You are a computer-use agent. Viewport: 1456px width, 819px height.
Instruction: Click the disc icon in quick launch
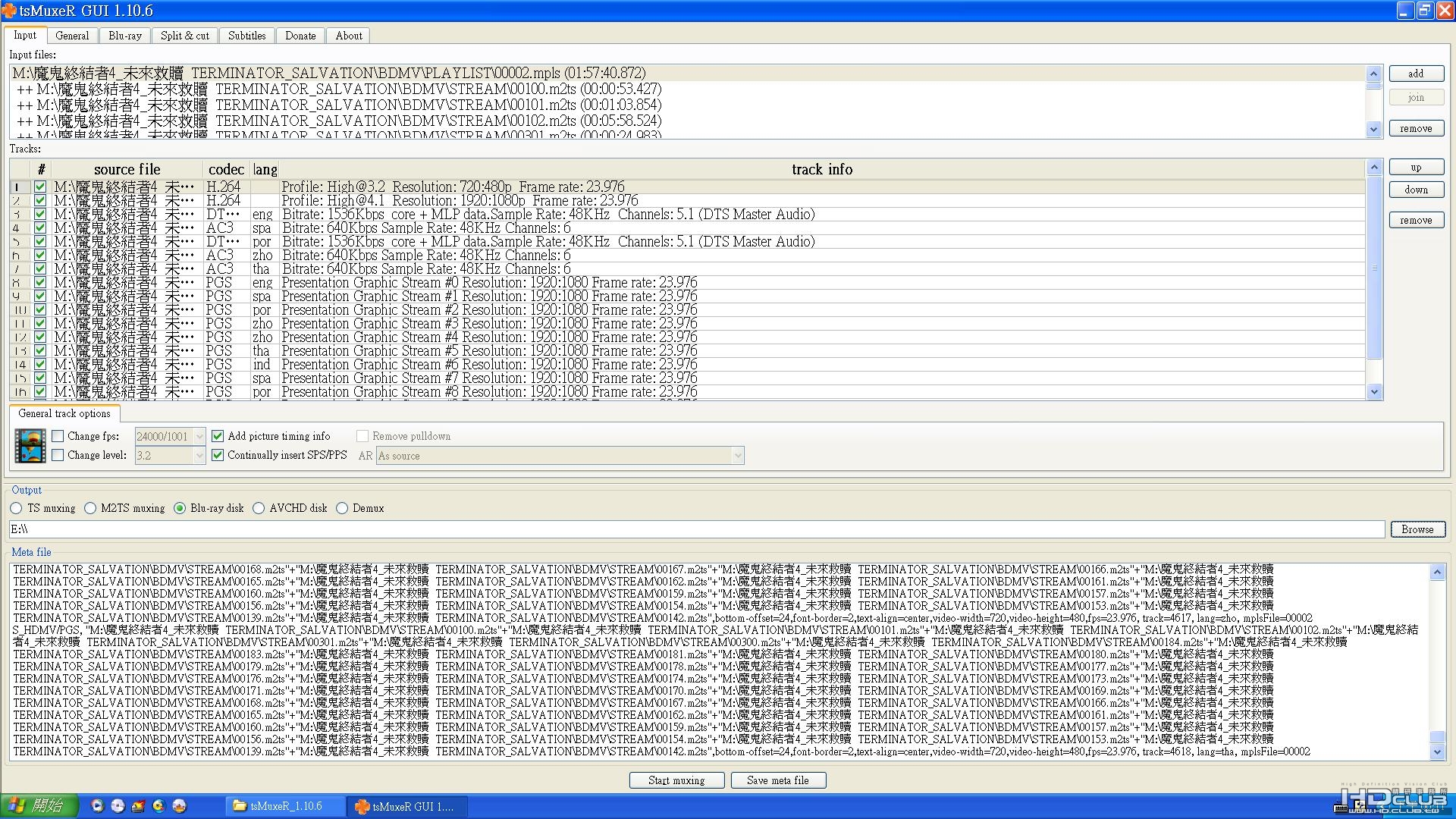(x=118, y=806)
